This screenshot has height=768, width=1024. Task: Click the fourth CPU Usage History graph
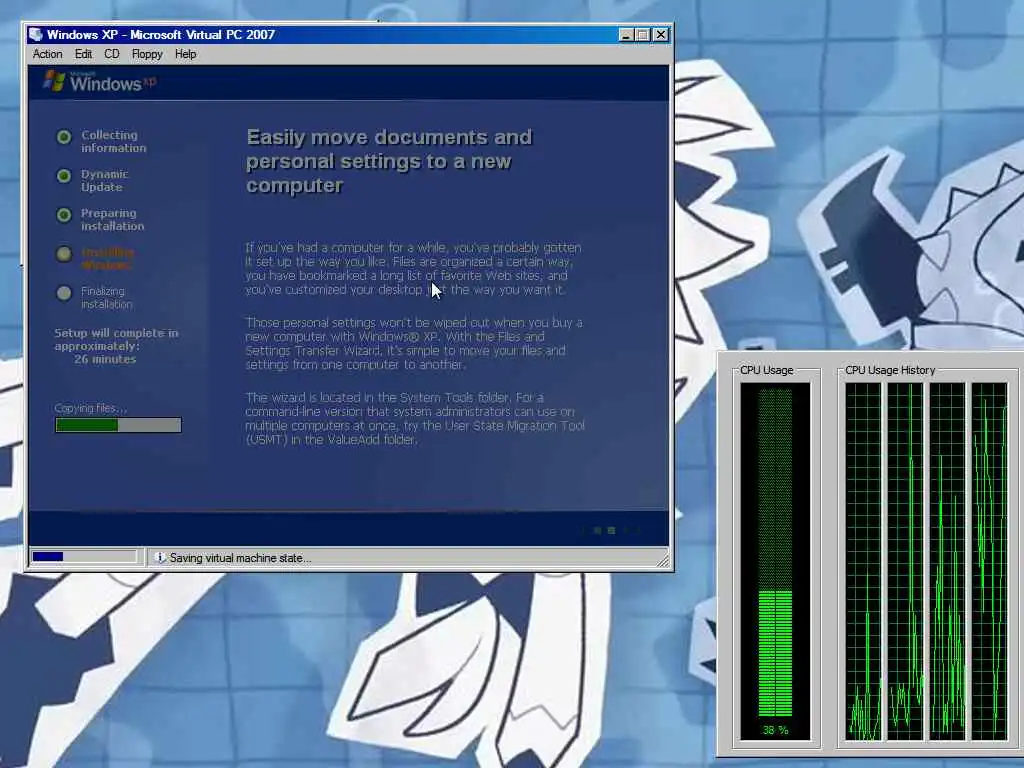coord(989,562)
